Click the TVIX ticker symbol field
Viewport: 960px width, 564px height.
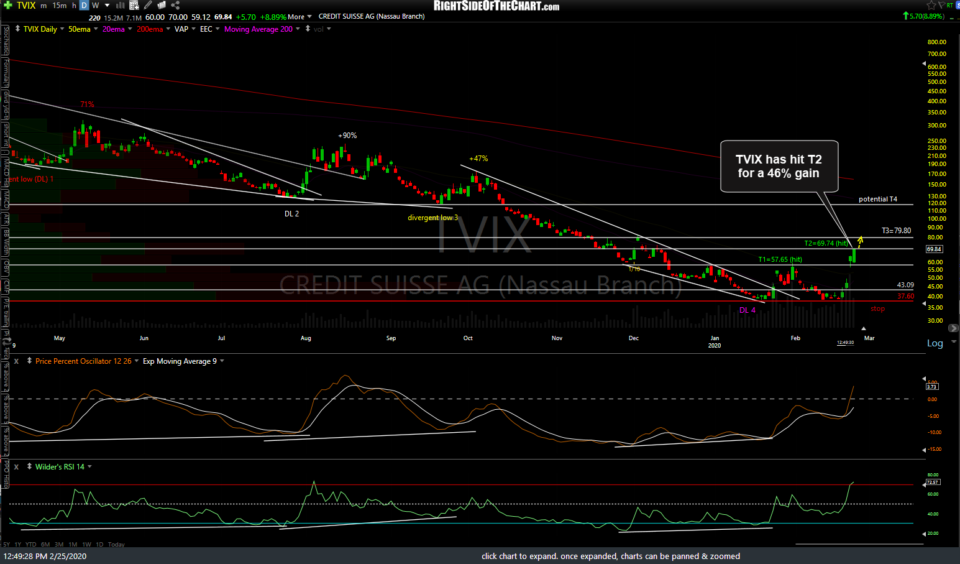(26, 6)
